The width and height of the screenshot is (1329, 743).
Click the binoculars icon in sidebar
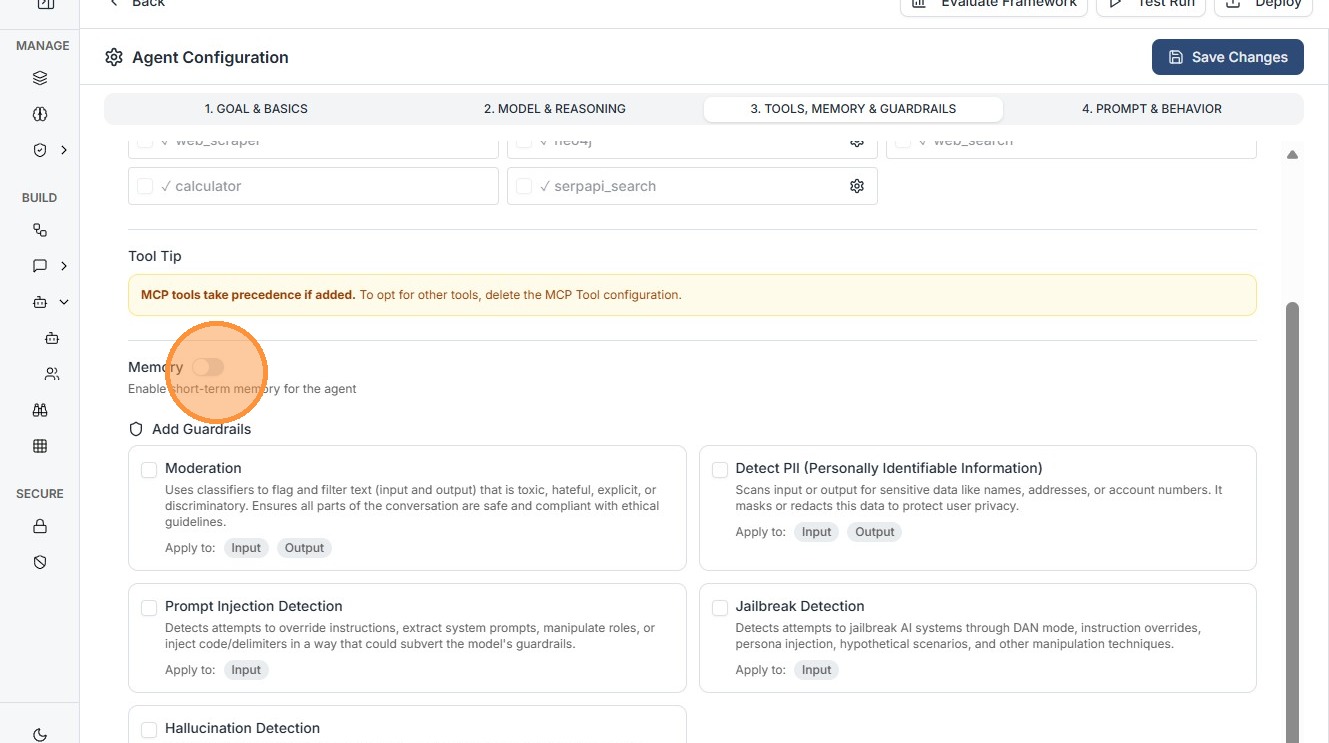pyautogui.click(x=40, y=410)
